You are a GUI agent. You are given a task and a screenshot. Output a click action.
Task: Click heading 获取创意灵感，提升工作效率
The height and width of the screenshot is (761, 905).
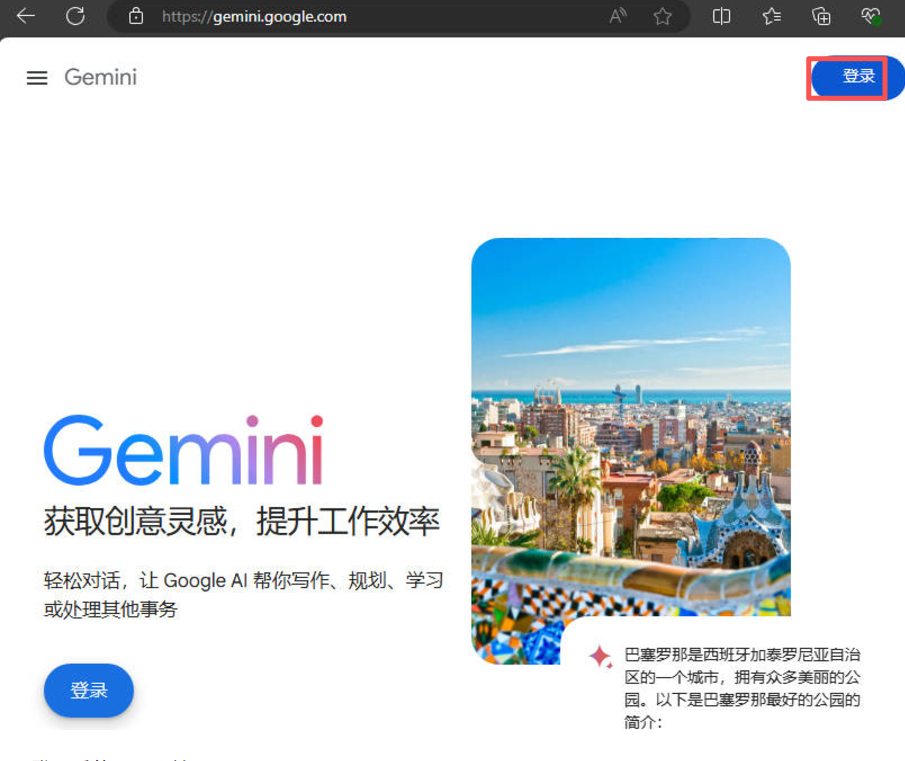tap(242, 522)
